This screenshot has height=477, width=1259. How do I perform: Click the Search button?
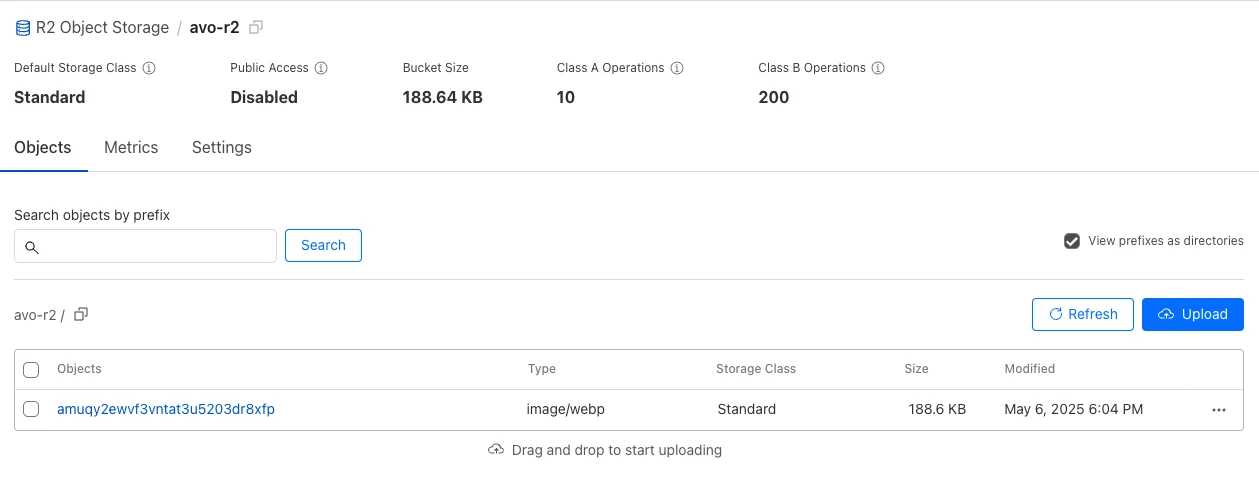click(x=323, y=245)
